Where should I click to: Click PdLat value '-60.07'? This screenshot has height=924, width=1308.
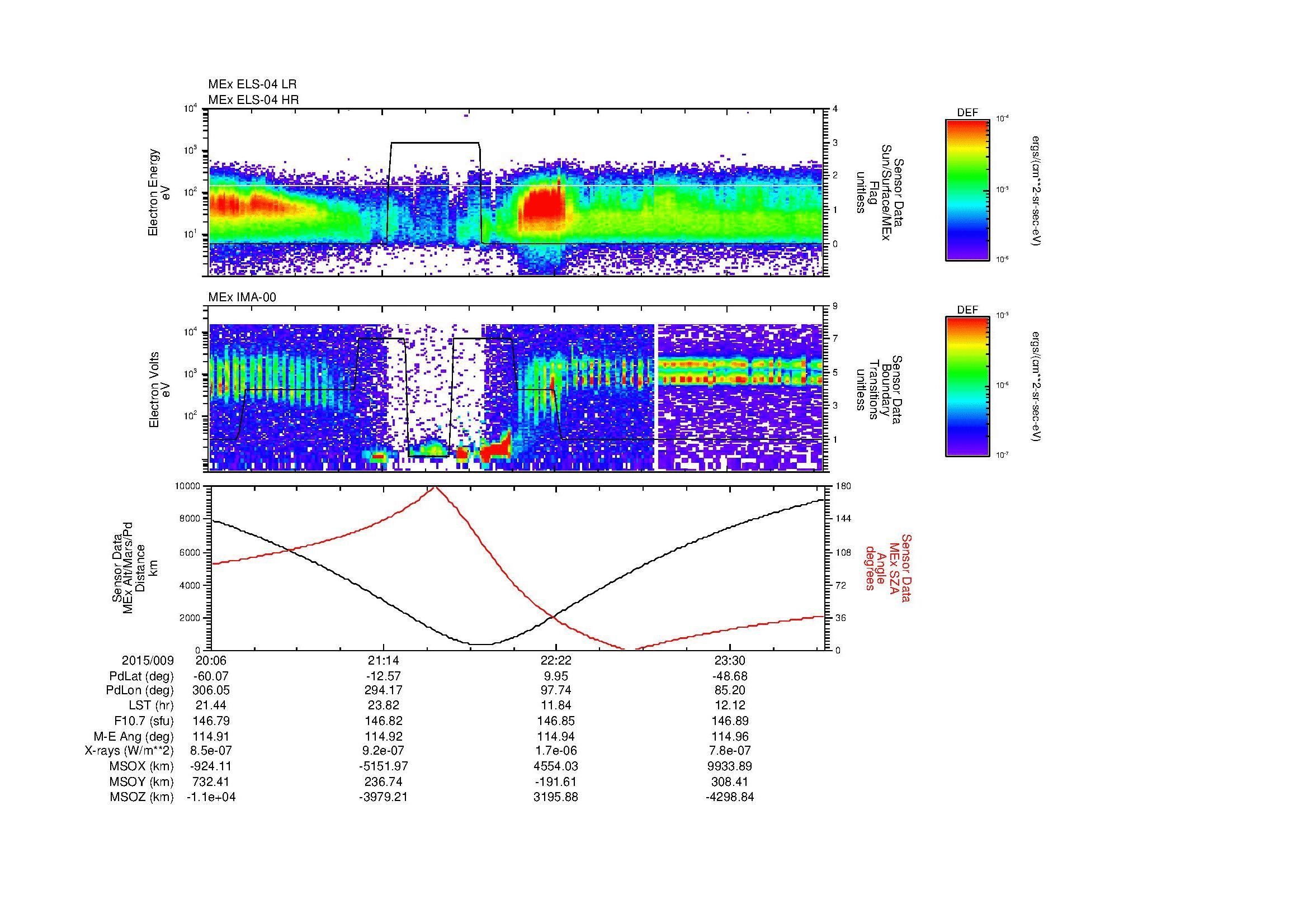point(212,676)
